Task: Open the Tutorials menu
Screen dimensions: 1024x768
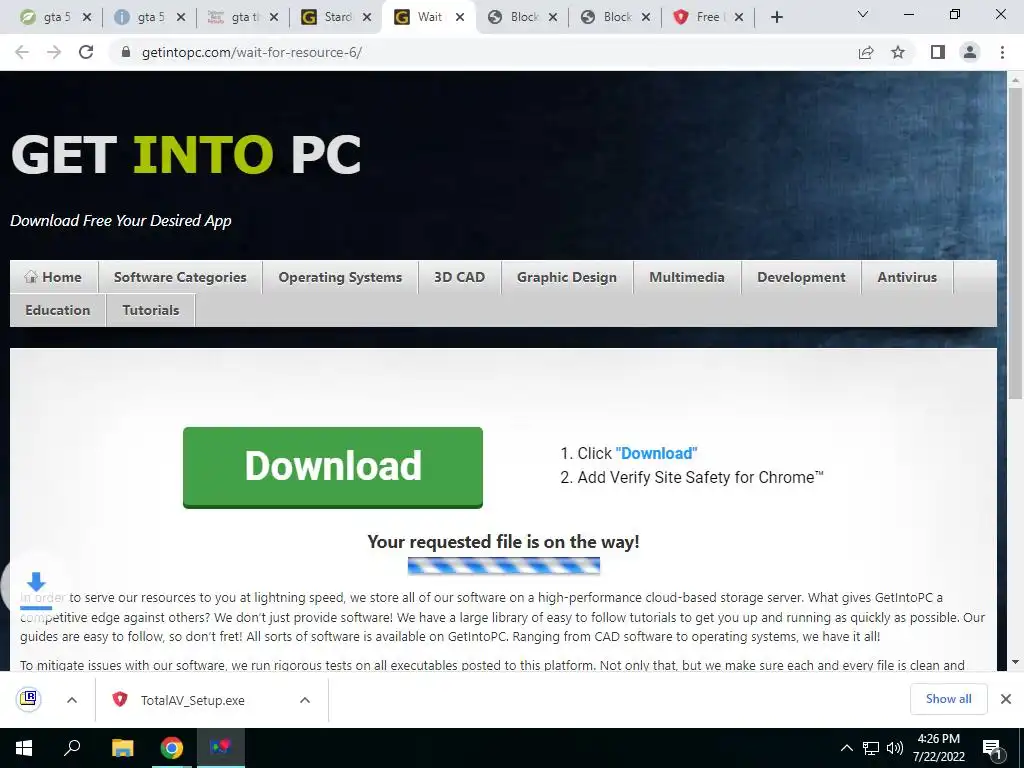Action: tap(151, 310)
